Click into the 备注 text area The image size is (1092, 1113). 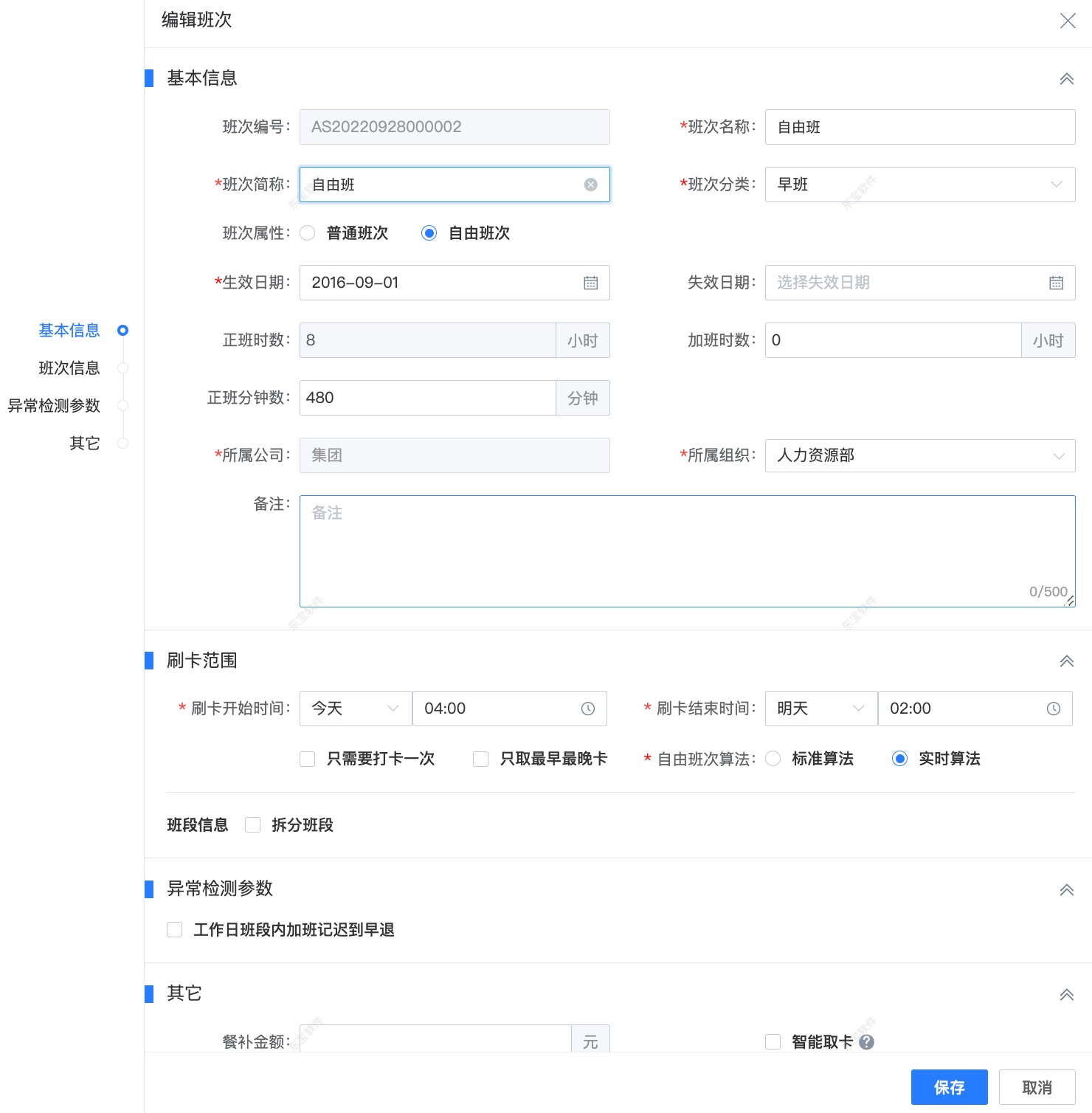[x=686, y=551]
